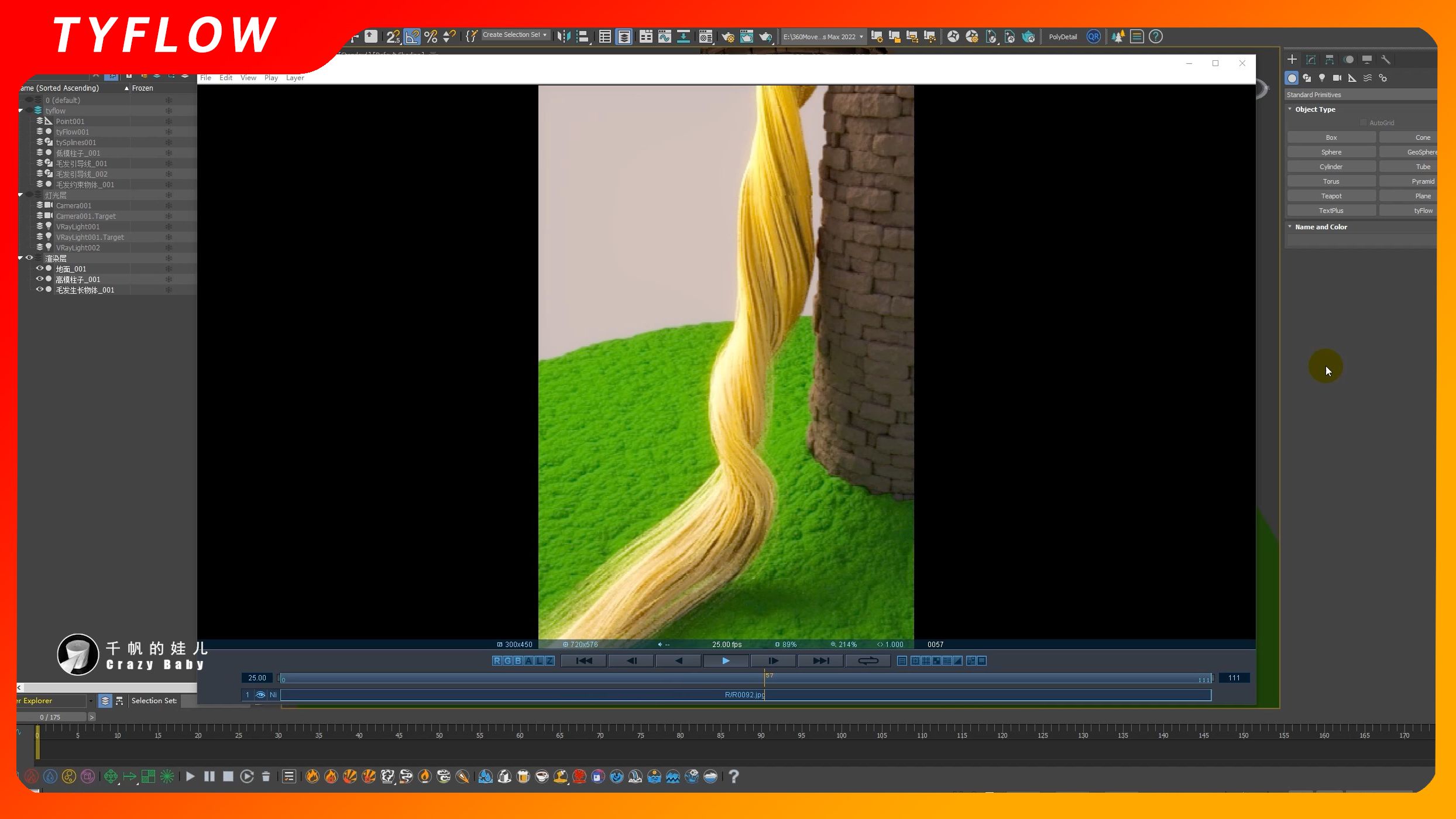The image size is (1456, 819).
Task: Click the Percent Snap toggle icon
Action: 431,37
